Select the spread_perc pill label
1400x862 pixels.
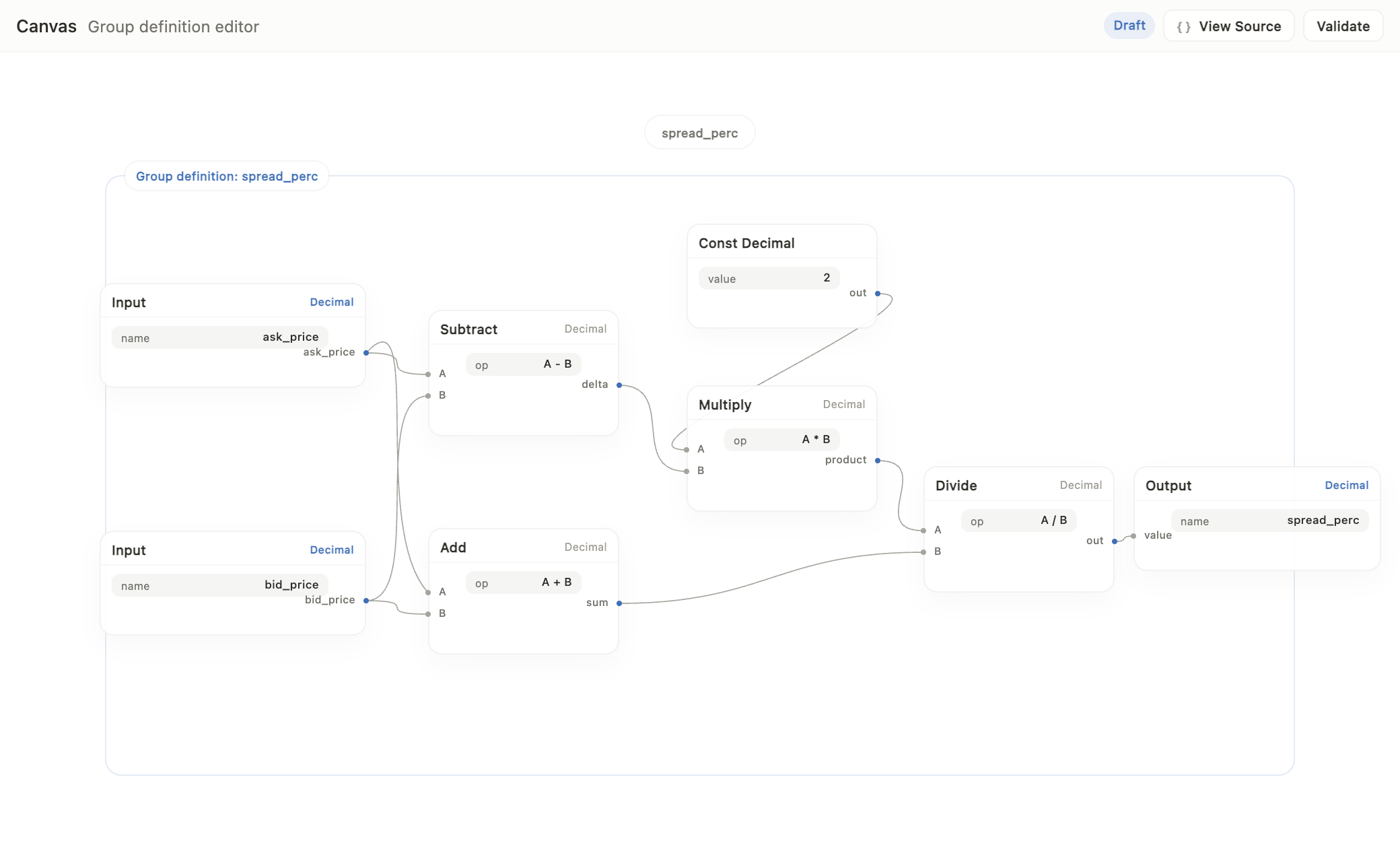699,133
